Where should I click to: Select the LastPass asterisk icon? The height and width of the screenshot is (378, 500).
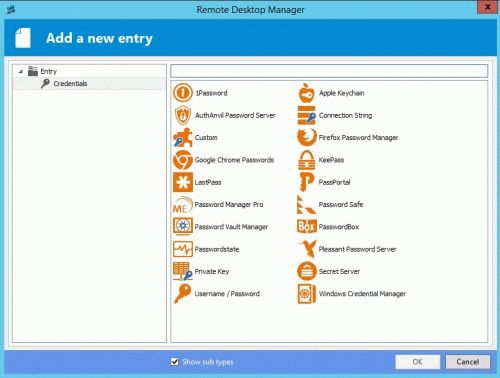tap(183, 182)
